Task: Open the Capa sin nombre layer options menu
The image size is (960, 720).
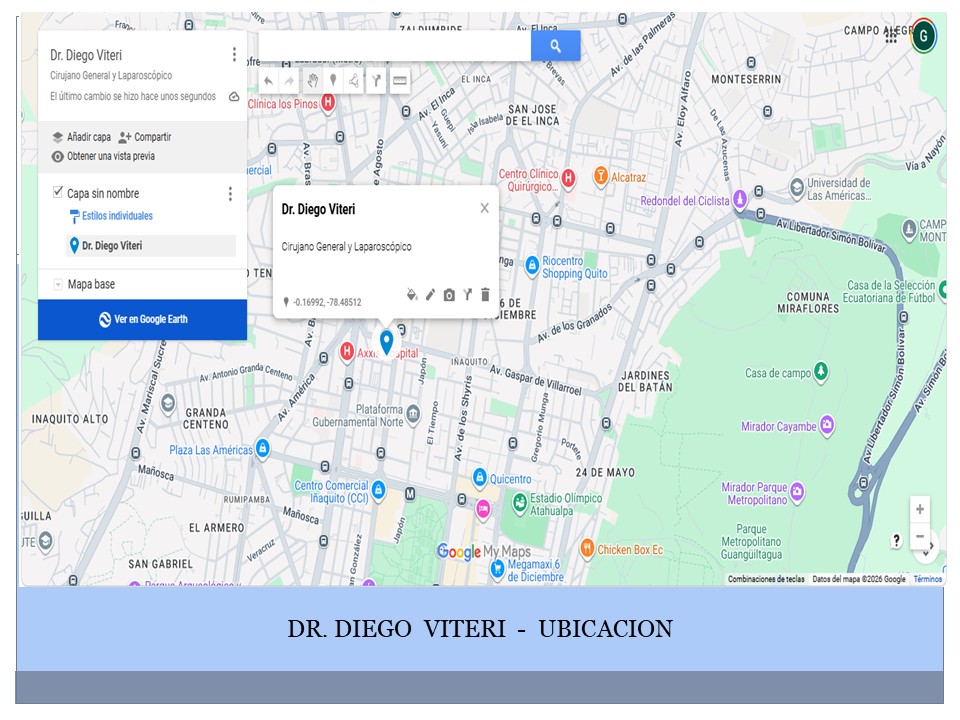Action: (x=230, y=194)
